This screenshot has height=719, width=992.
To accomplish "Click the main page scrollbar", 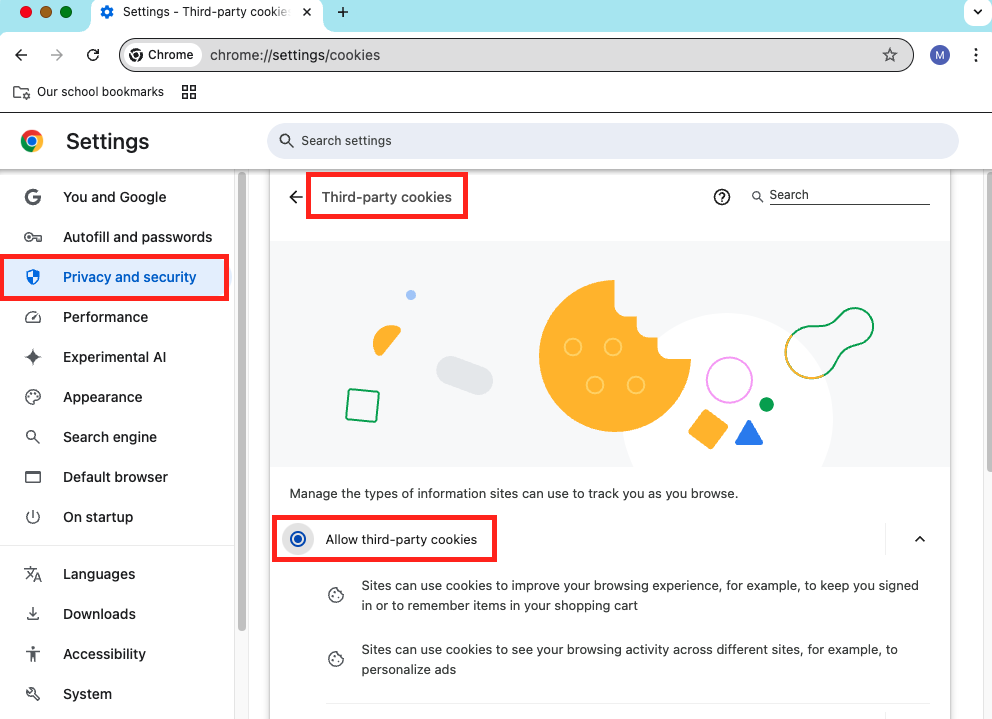I will [x=988, y=321].
